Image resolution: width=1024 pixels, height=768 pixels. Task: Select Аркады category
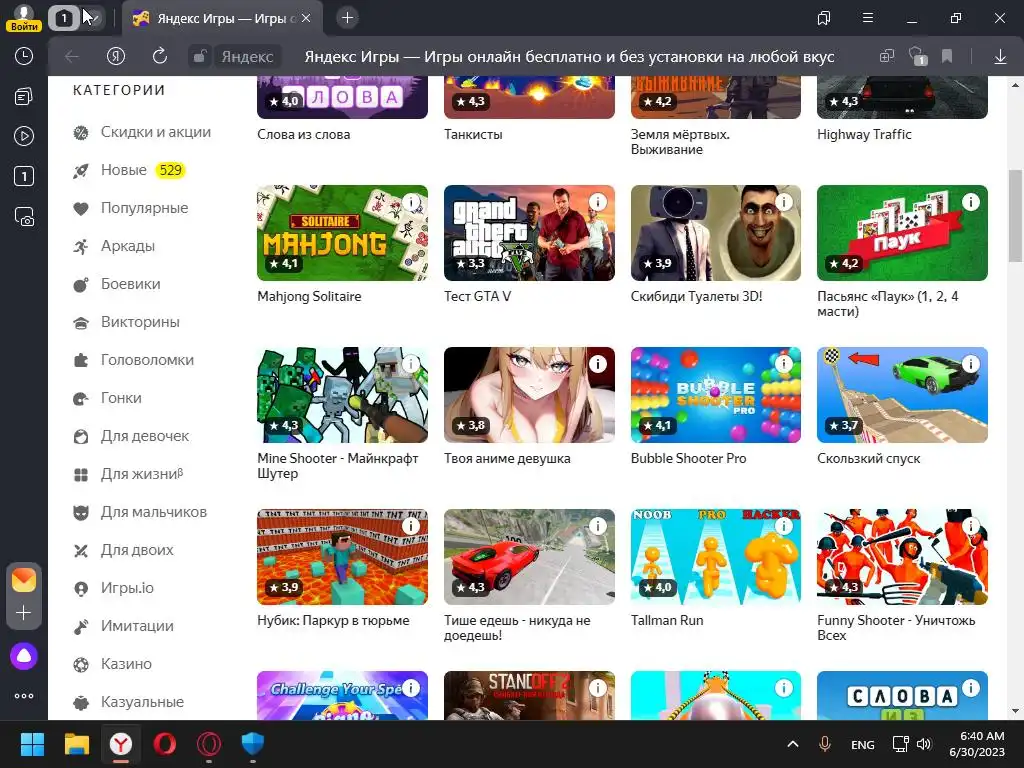click(114, 246)
